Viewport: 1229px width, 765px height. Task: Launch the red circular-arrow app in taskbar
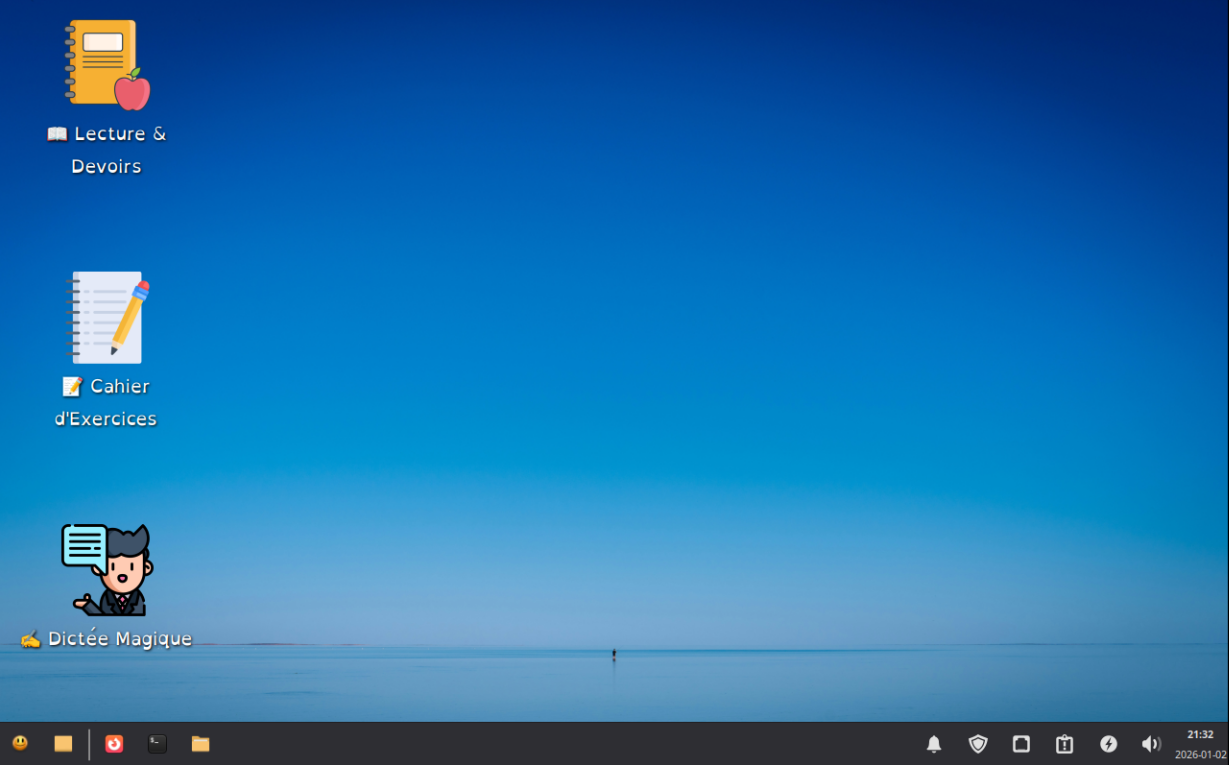[114, 743]
